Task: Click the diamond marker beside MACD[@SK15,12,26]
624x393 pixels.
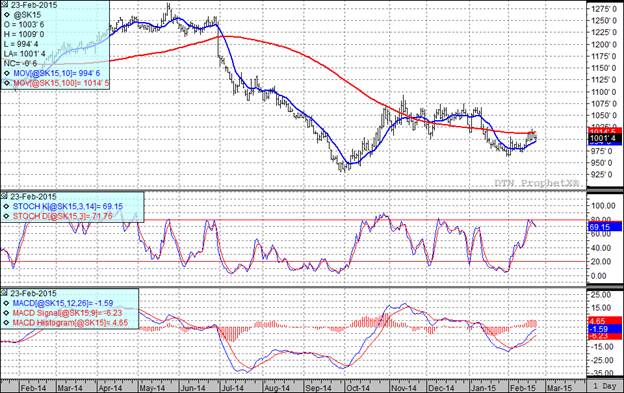Action: tap(7, 304)
